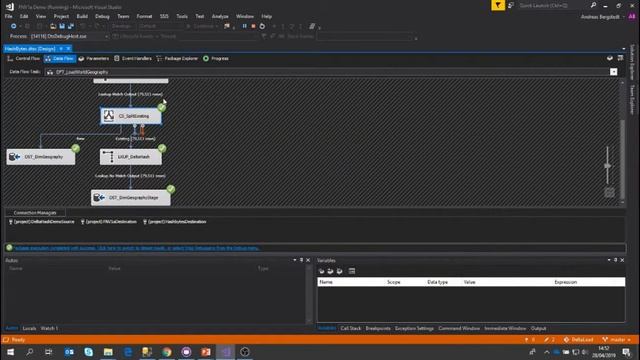Click the DeltaLoad repository in status bar

point(578,340)
